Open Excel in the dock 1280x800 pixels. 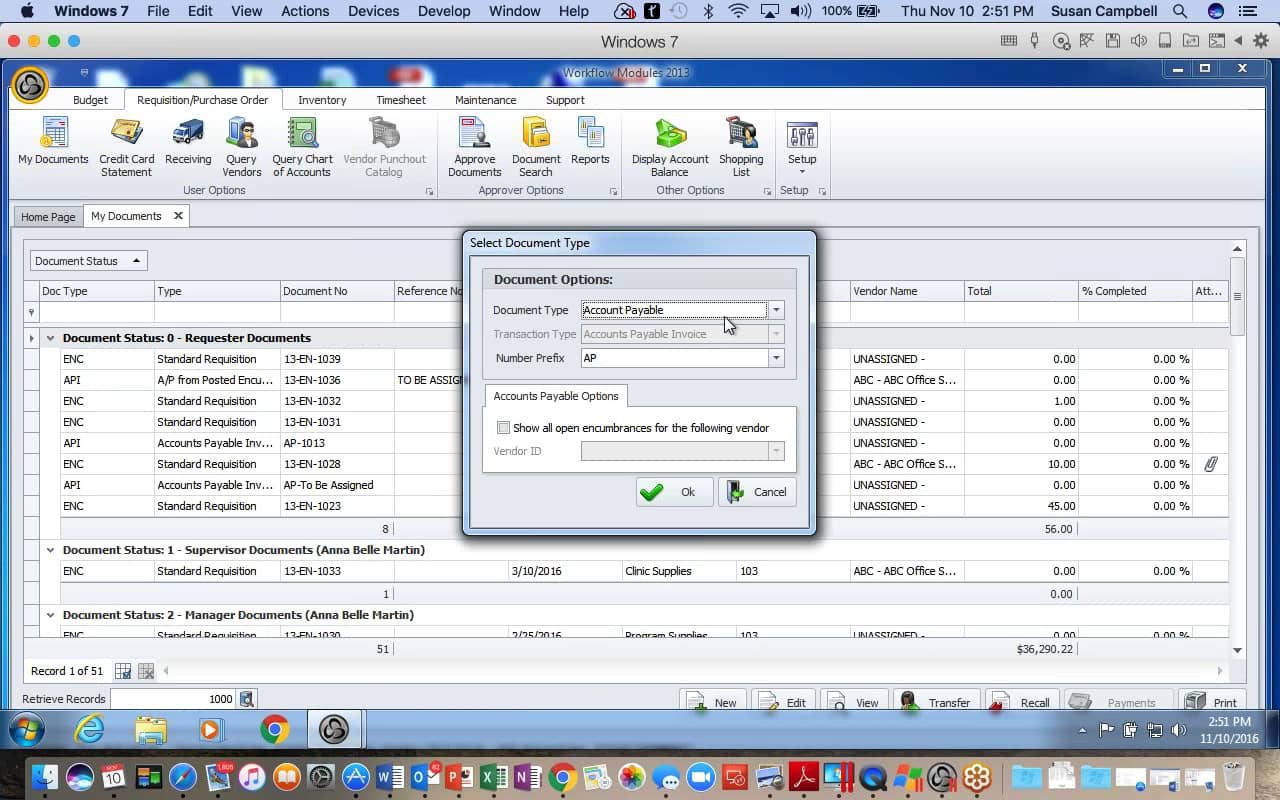(493, 777)
